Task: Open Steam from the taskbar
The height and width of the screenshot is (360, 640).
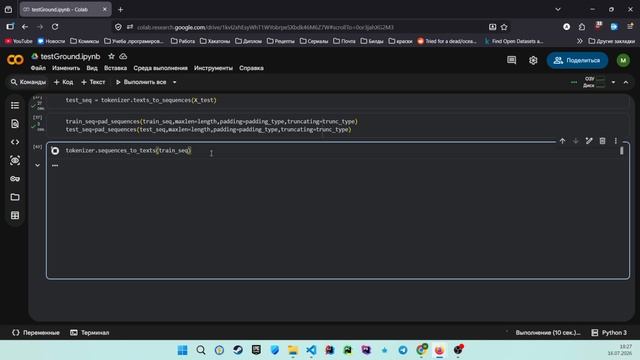Action: pos(238,350)
